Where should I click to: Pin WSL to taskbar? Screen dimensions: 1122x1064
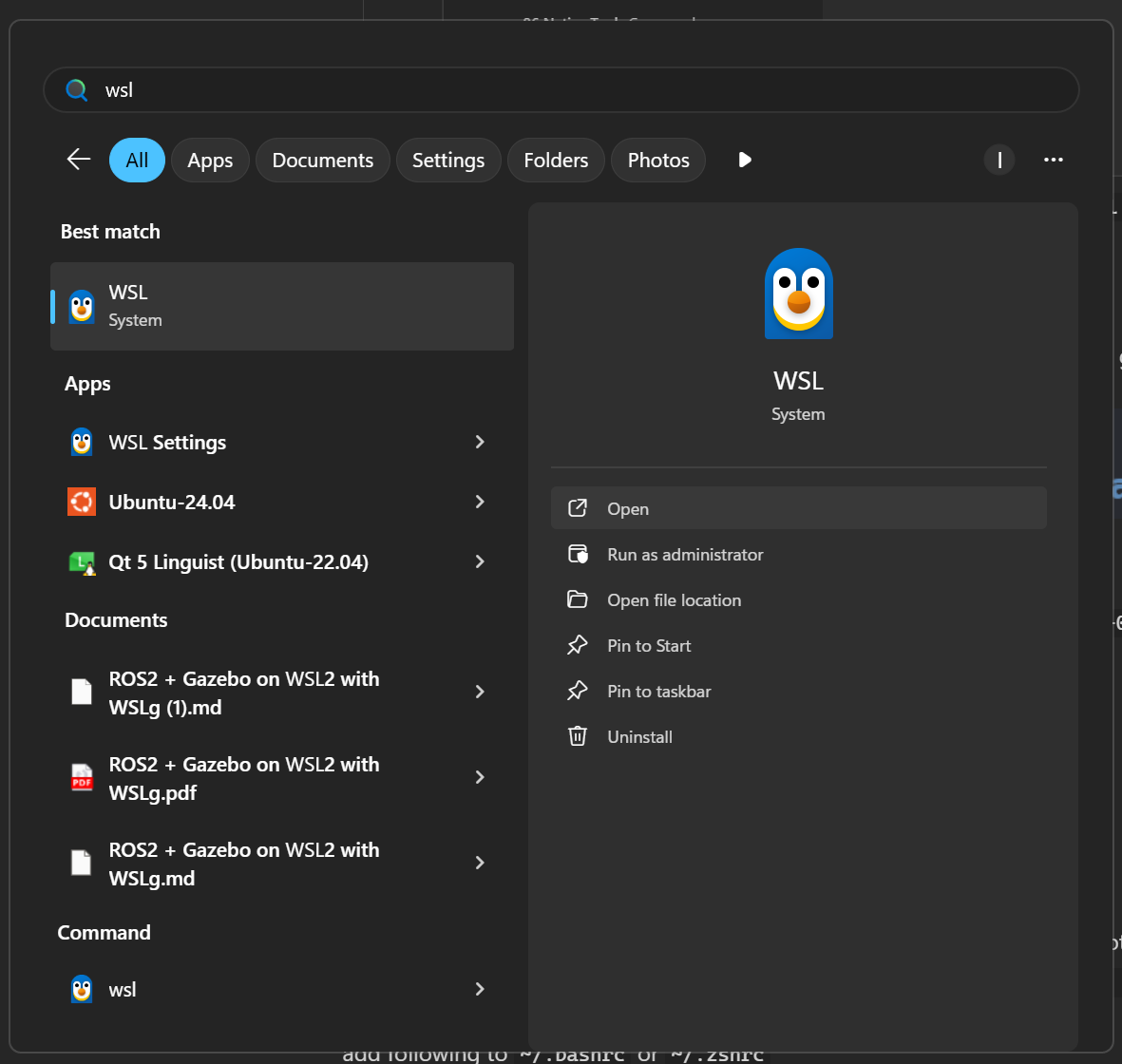click(x=658, y=692)
